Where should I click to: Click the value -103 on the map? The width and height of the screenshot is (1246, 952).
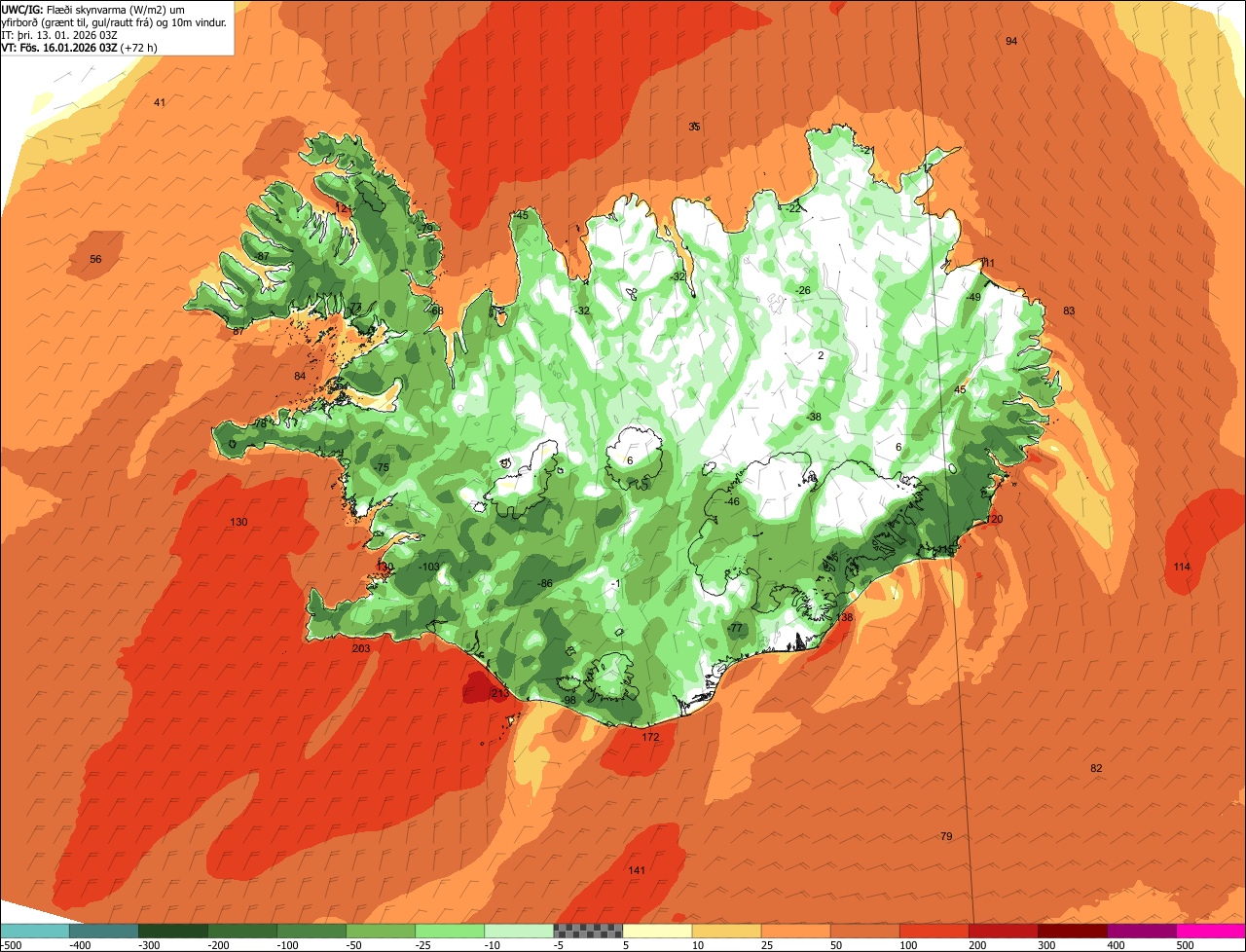(429, 567)
